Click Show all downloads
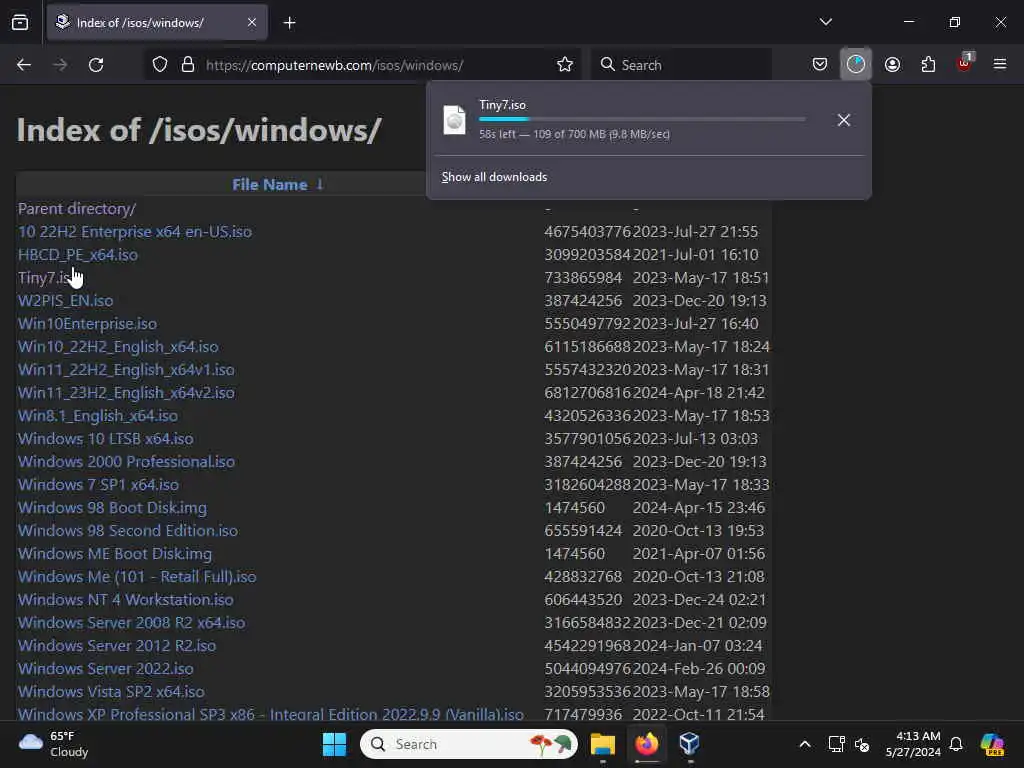Screen dimensions: 1024x768 coord(494,177)
